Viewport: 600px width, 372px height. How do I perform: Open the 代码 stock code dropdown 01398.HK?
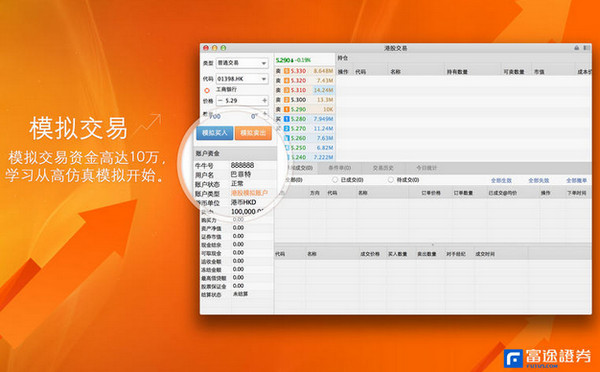pos(242,79)
